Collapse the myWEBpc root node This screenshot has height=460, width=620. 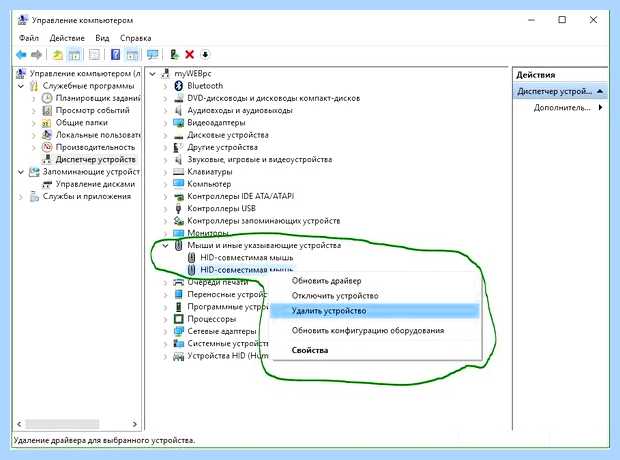point(153,74)
